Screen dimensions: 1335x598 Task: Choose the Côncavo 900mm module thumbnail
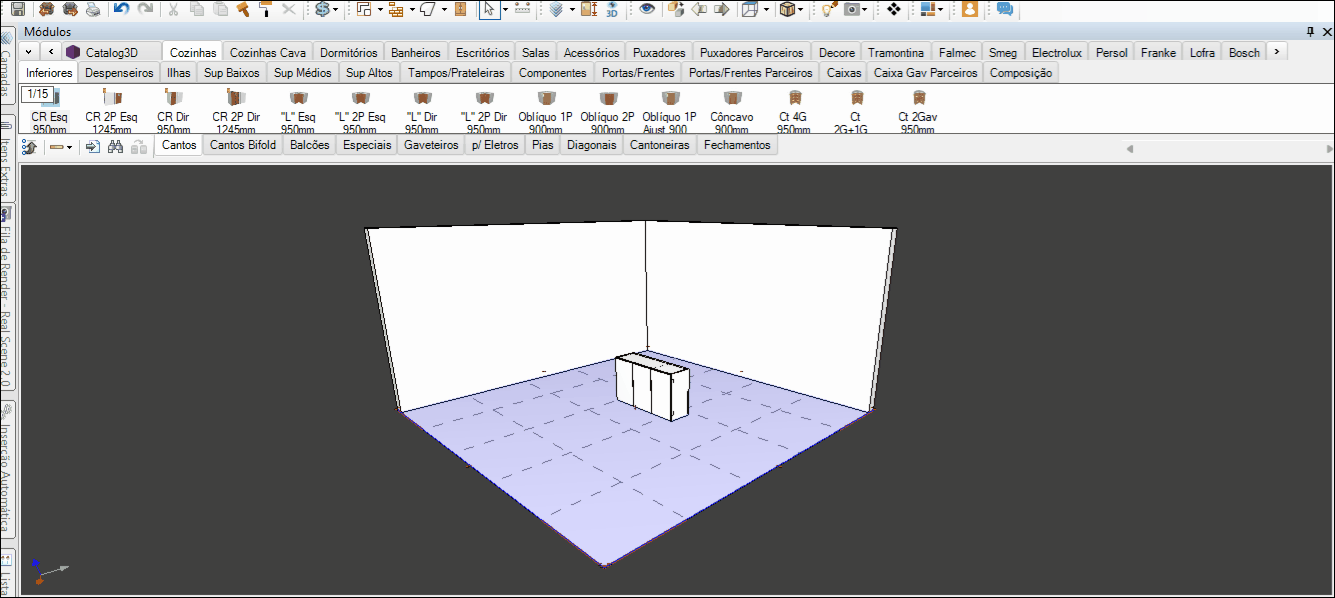[x=732, y=112]
